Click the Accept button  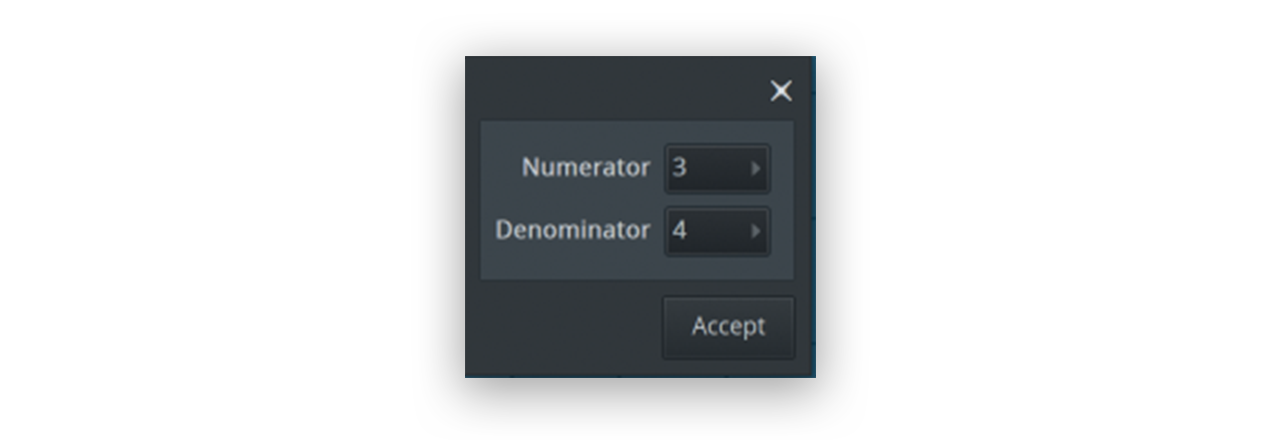click(x=728, y=327)
